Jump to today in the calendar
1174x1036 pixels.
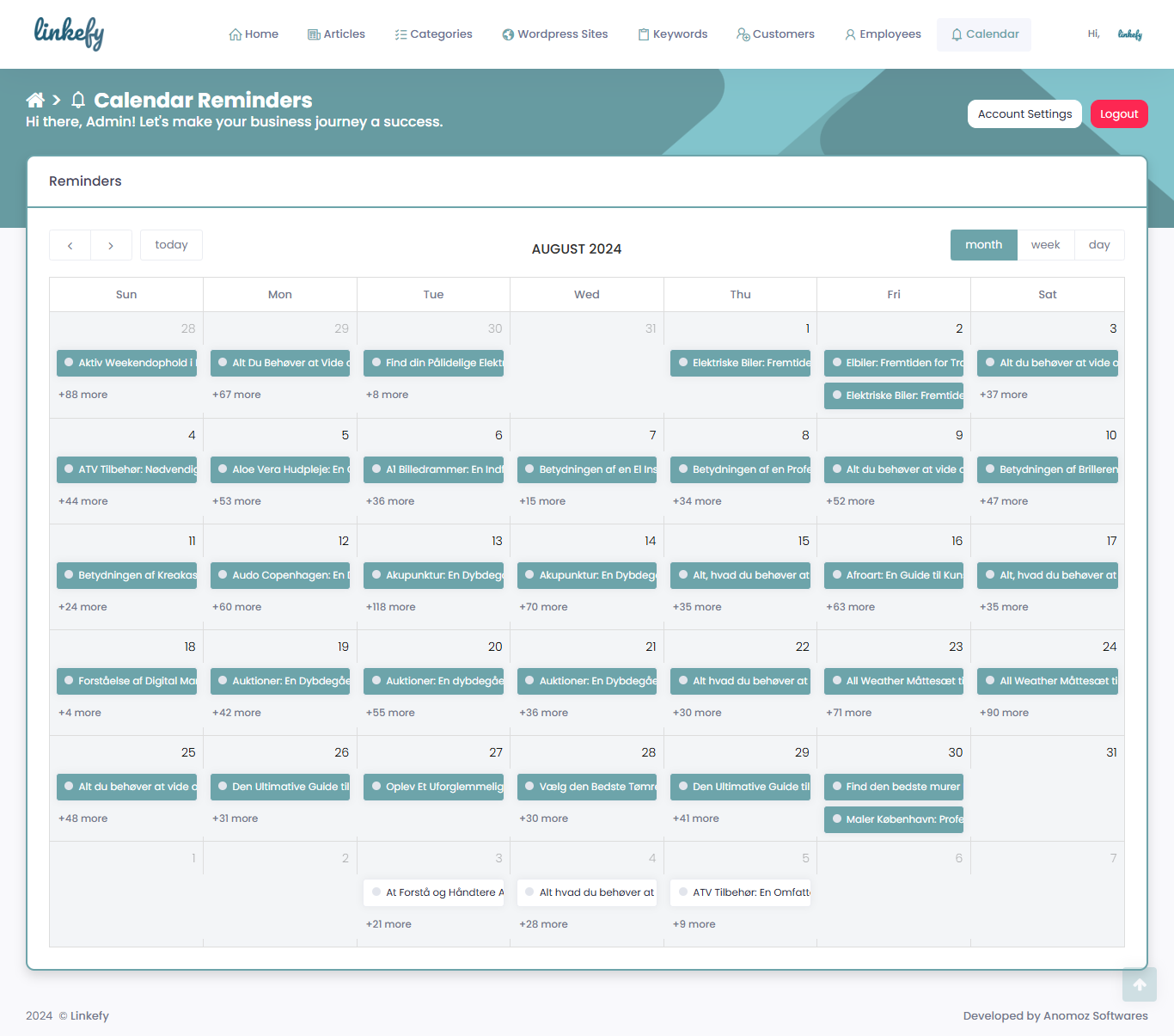[171, 245]
